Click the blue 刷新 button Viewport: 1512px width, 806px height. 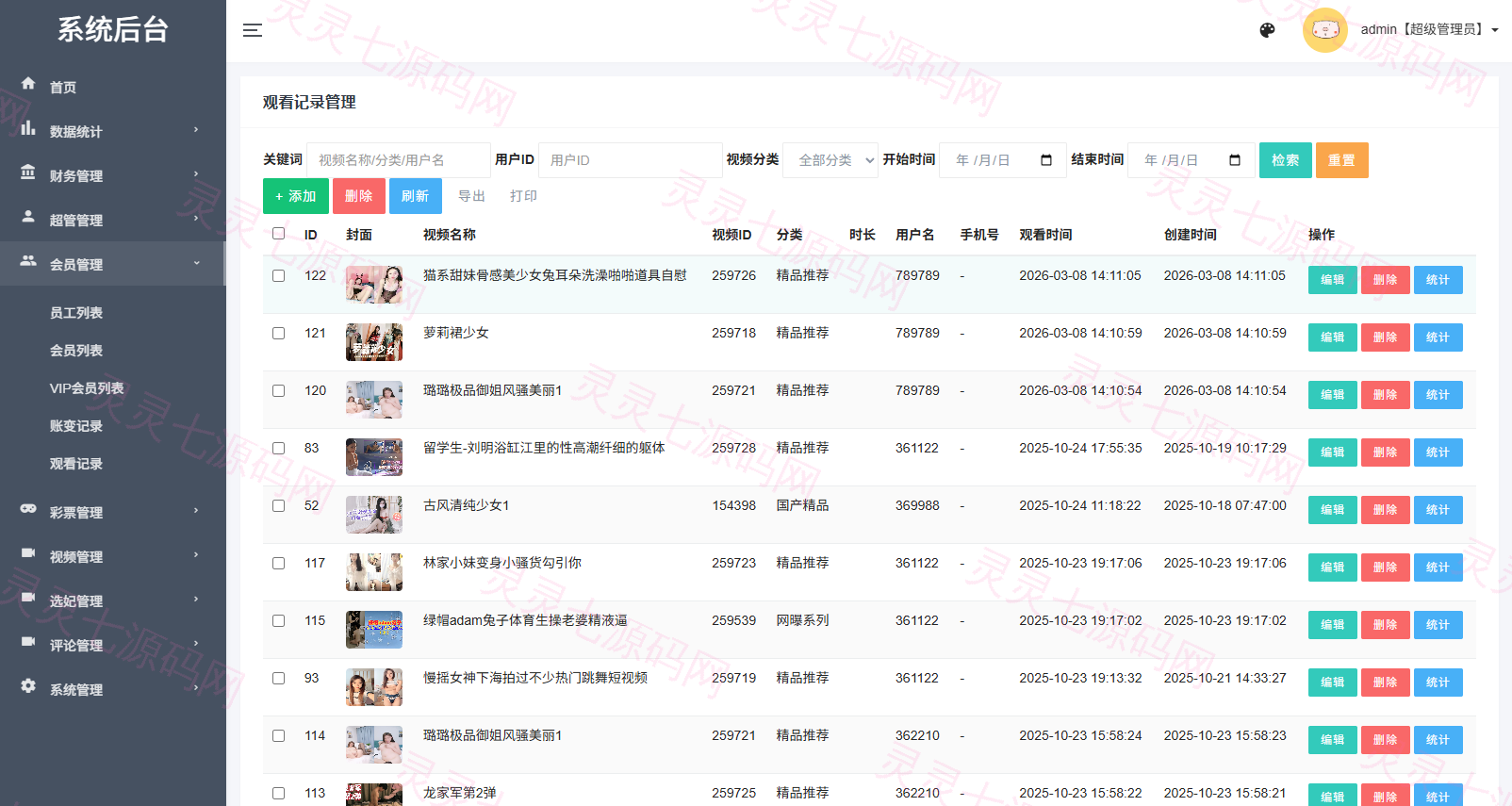point(415,196)
